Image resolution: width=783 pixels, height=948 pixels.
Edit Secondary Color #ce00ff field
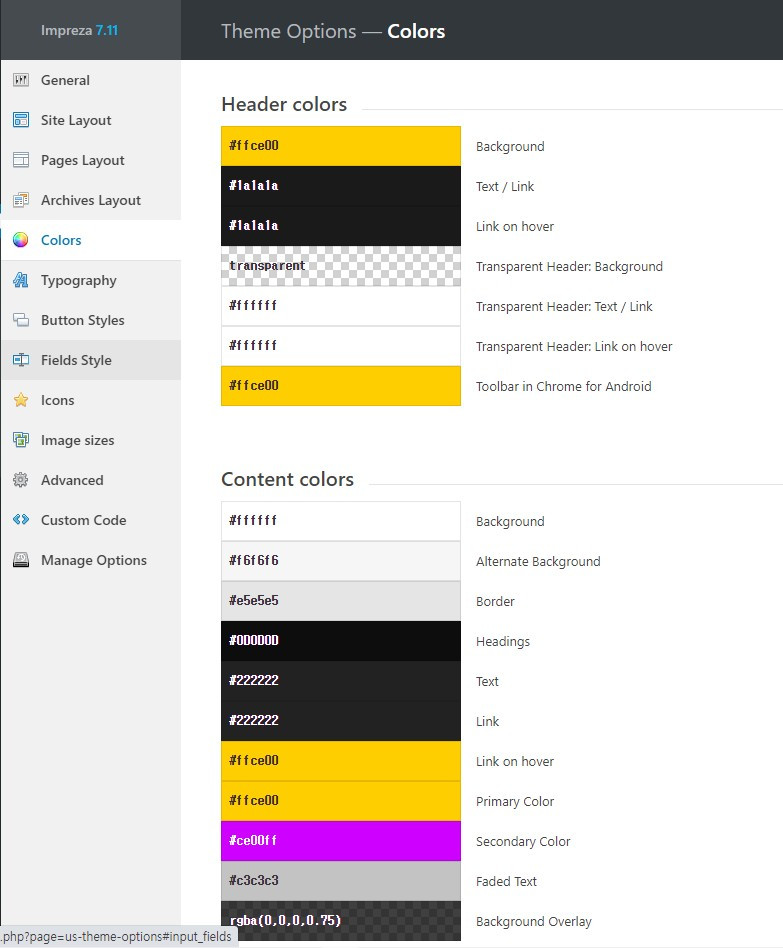[x=341, y=840]
